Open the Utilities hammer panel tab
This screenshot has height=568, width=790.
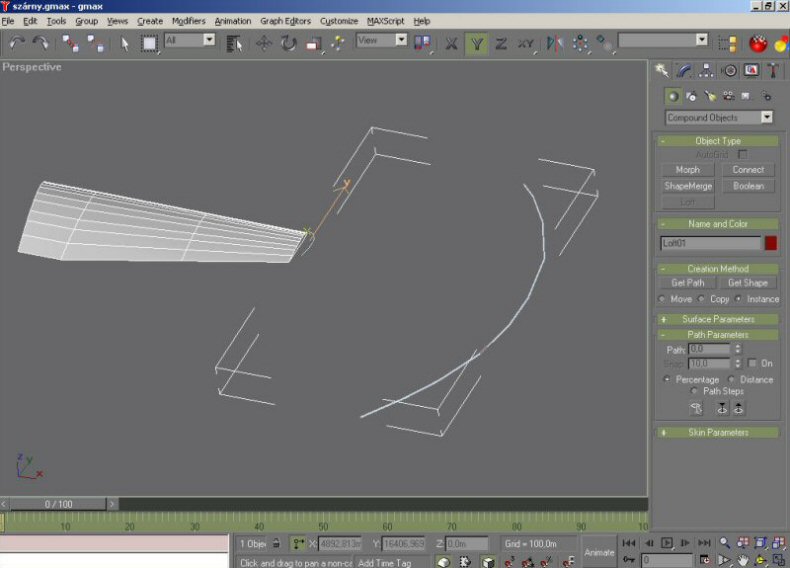coord(773,70)
